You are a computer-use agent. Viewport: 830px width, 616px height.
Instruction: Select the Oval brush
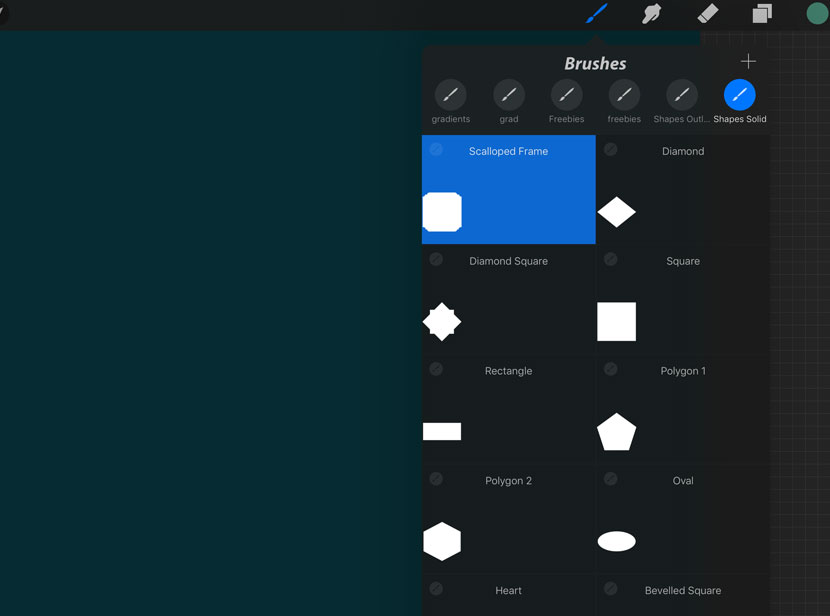(x=683, y=519)
